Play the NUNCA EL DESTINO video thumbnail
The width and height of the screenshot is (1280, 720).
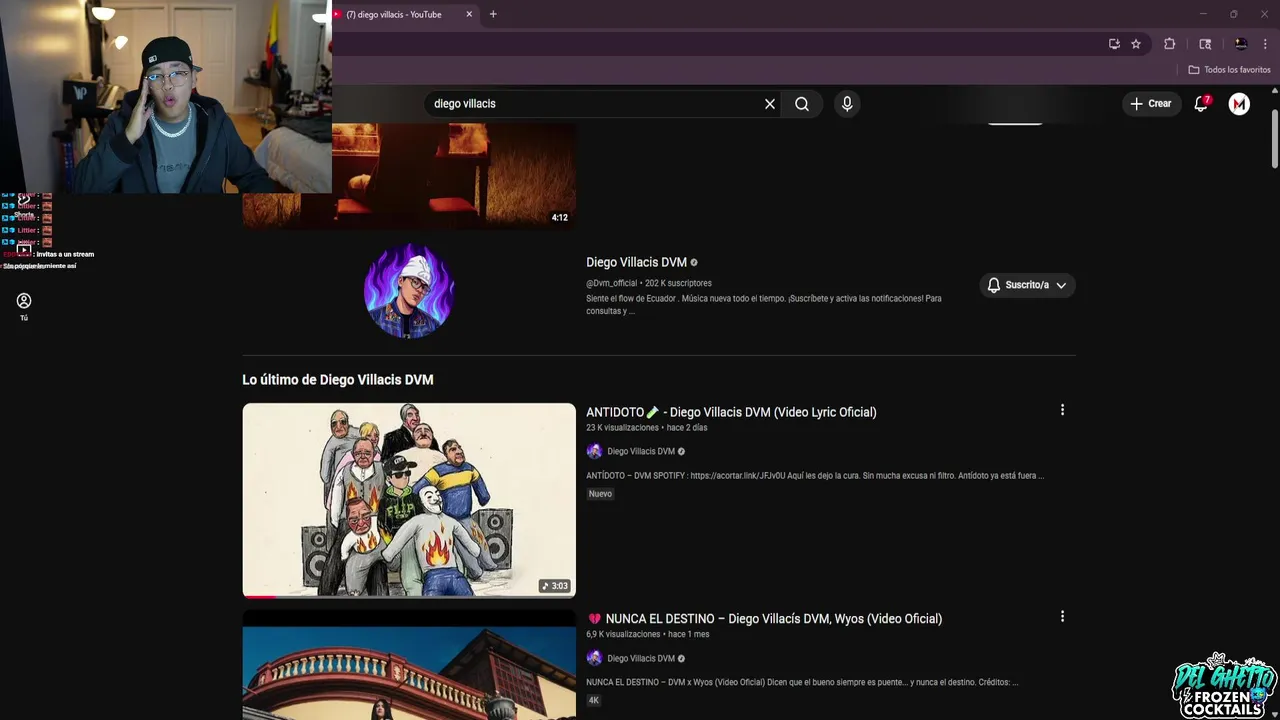click(409, 665)
